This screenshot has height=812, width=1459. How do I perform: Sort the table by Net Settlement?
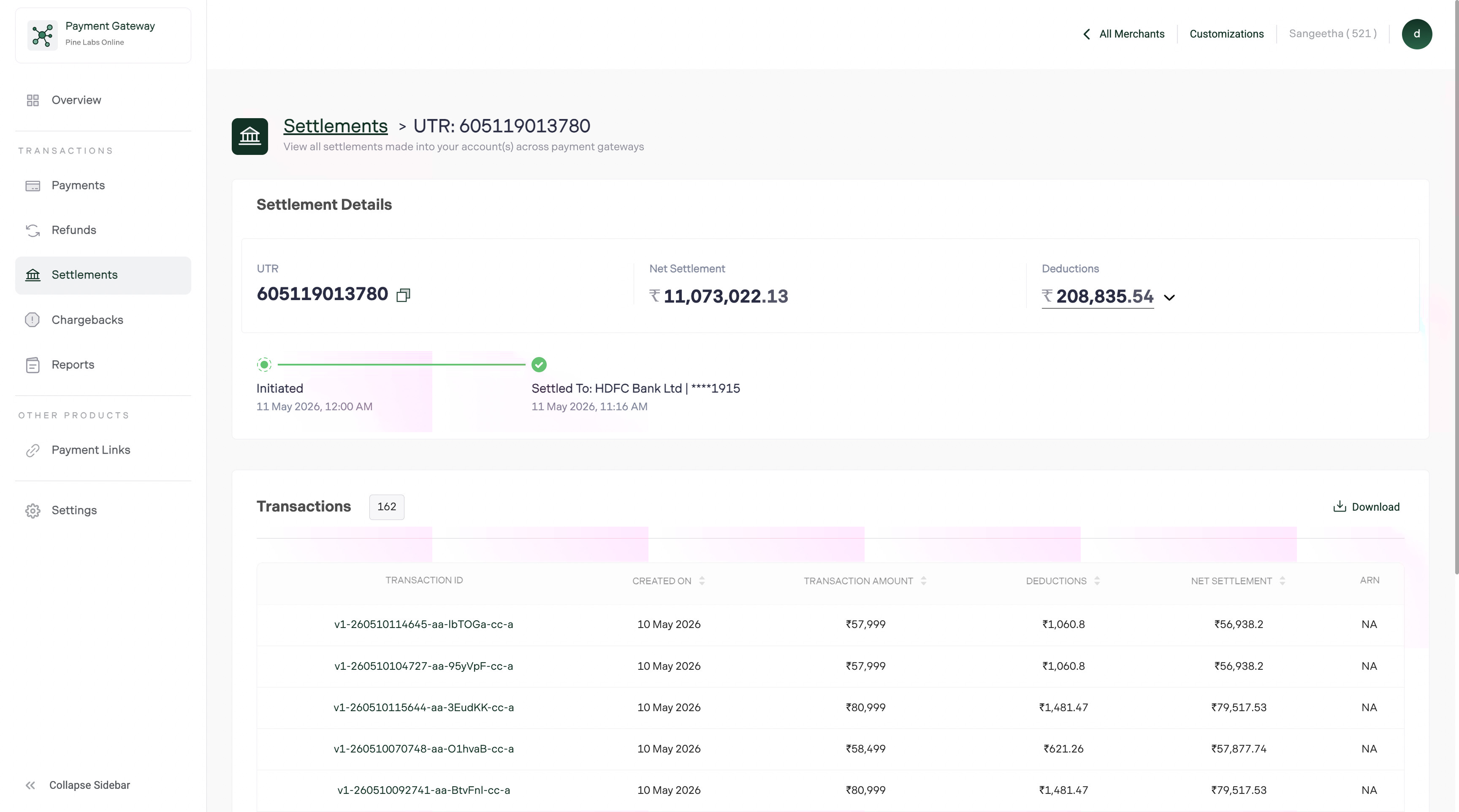point(1282,581)
